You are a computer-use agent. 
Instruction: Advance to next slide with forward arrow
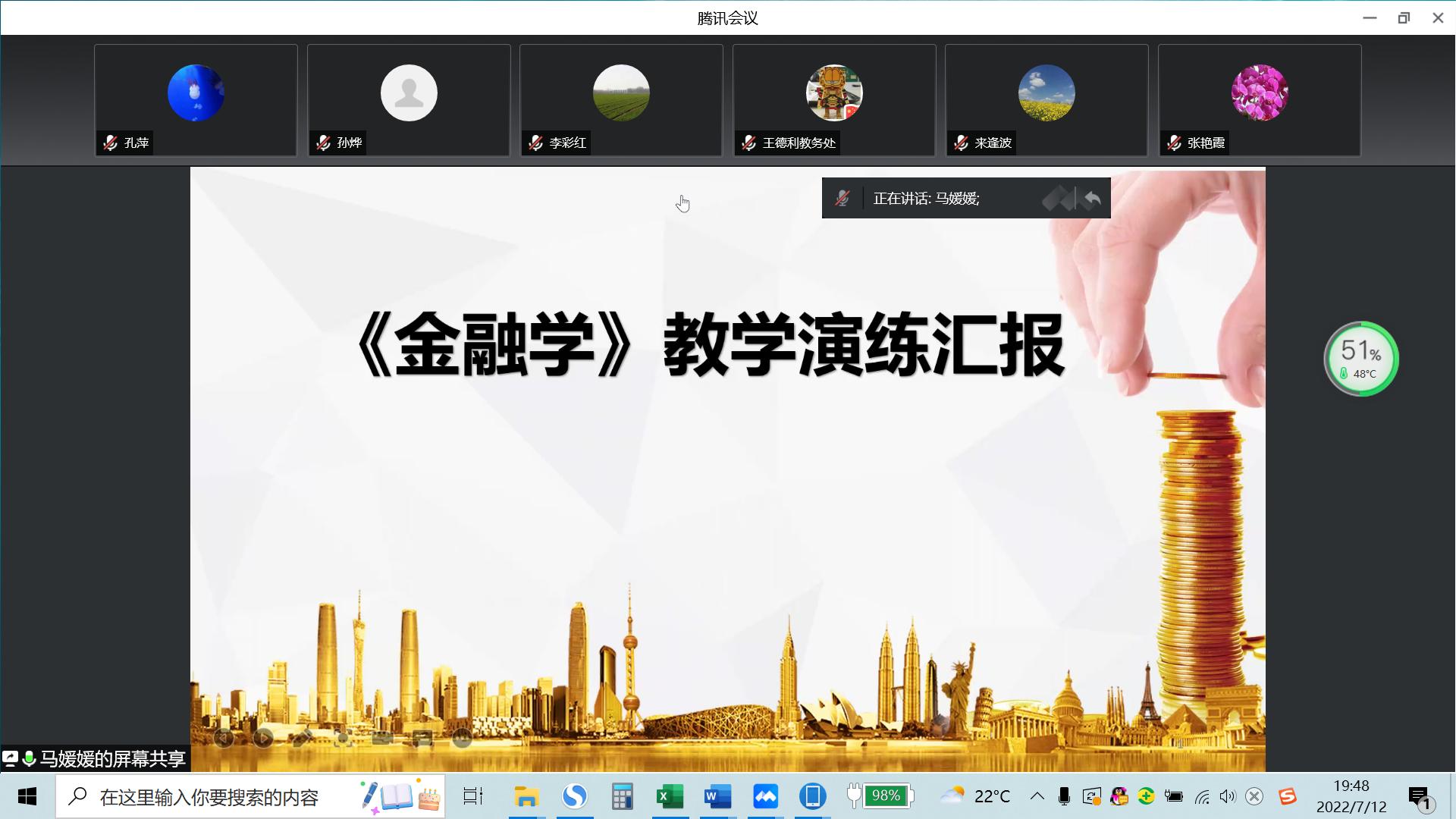(x=263, y=737)
